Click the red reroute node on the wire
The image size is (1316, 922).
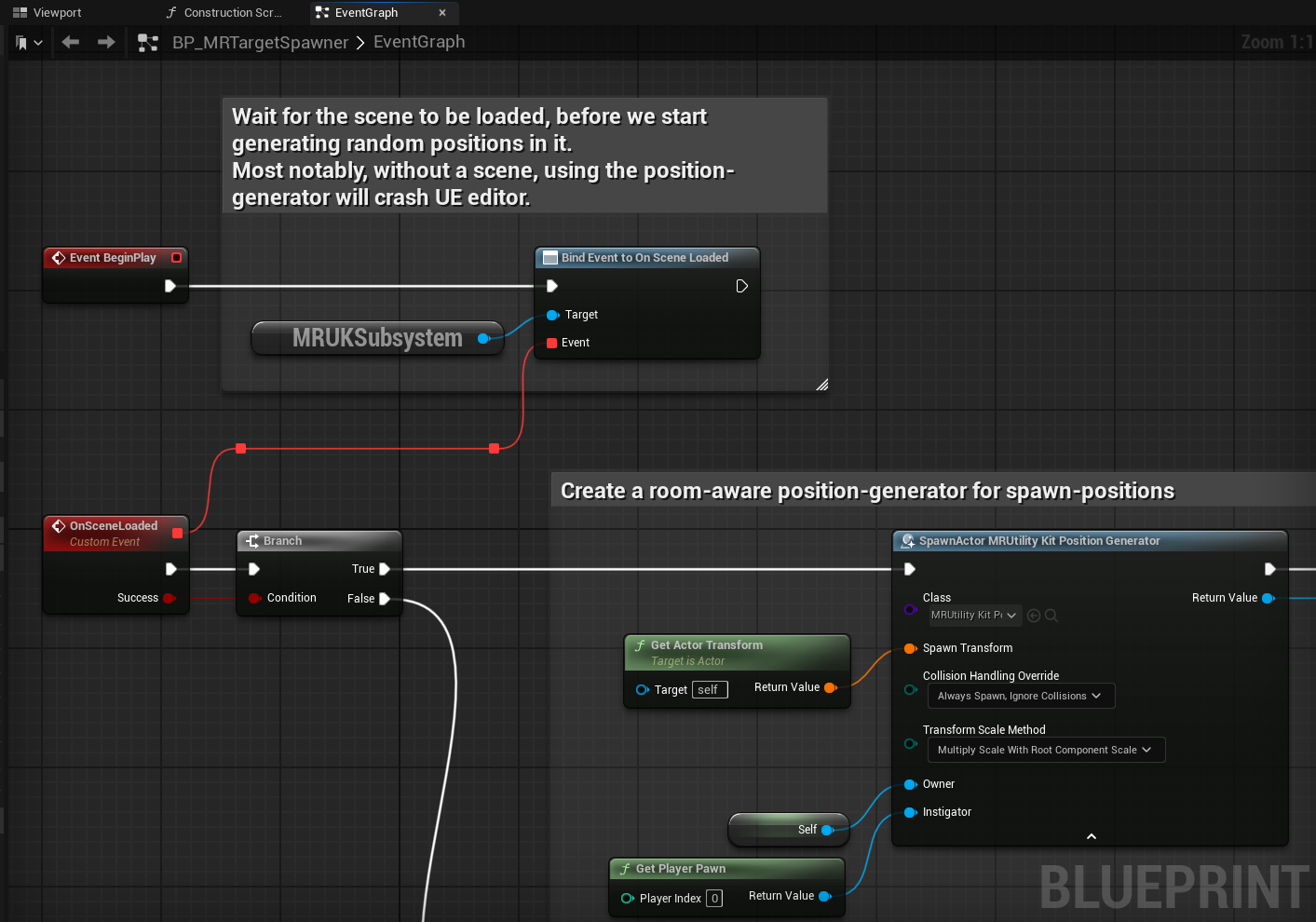240,449
